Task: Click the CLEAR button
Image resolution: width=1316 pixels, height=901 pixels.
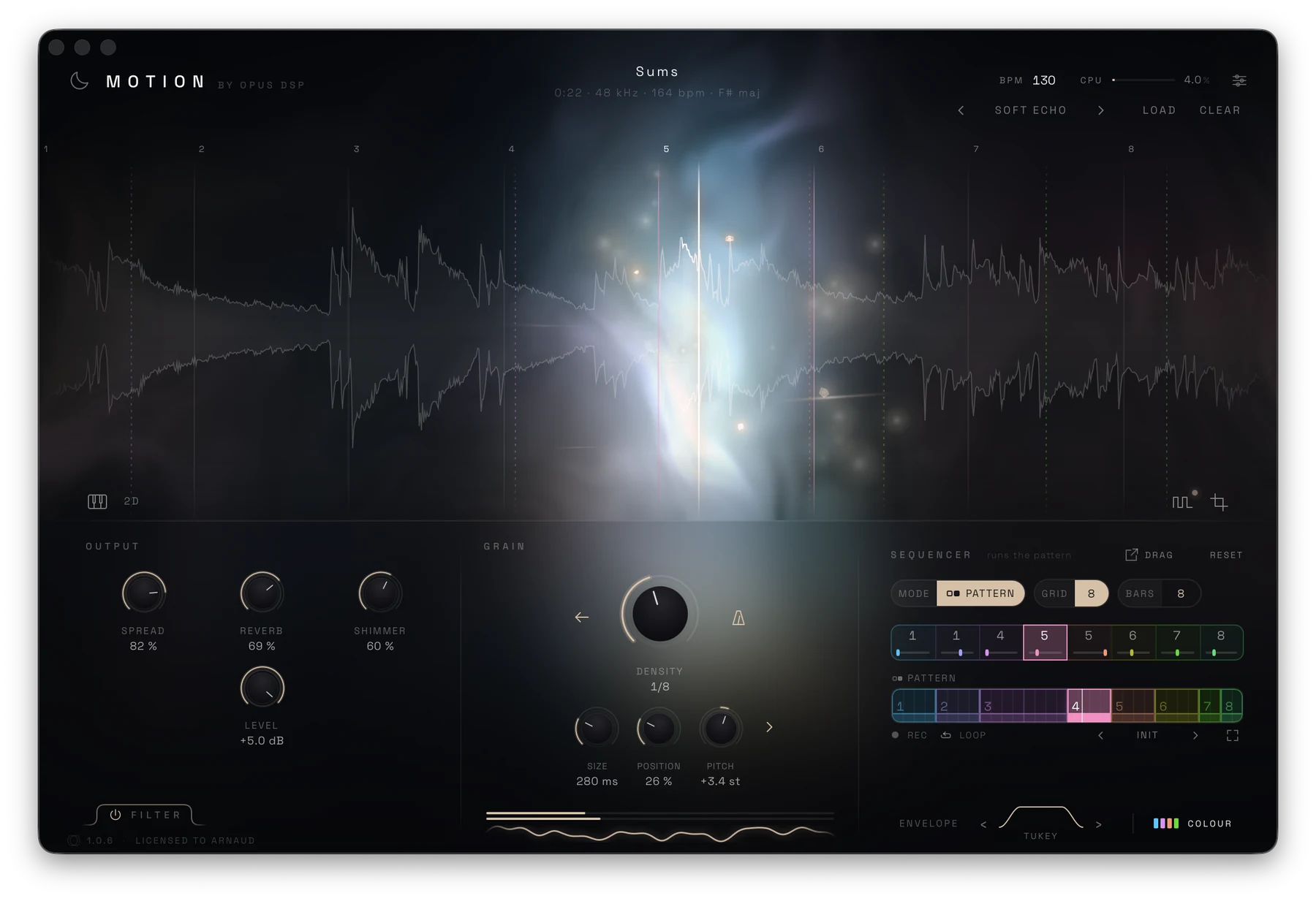Action: coord(1219,110)
